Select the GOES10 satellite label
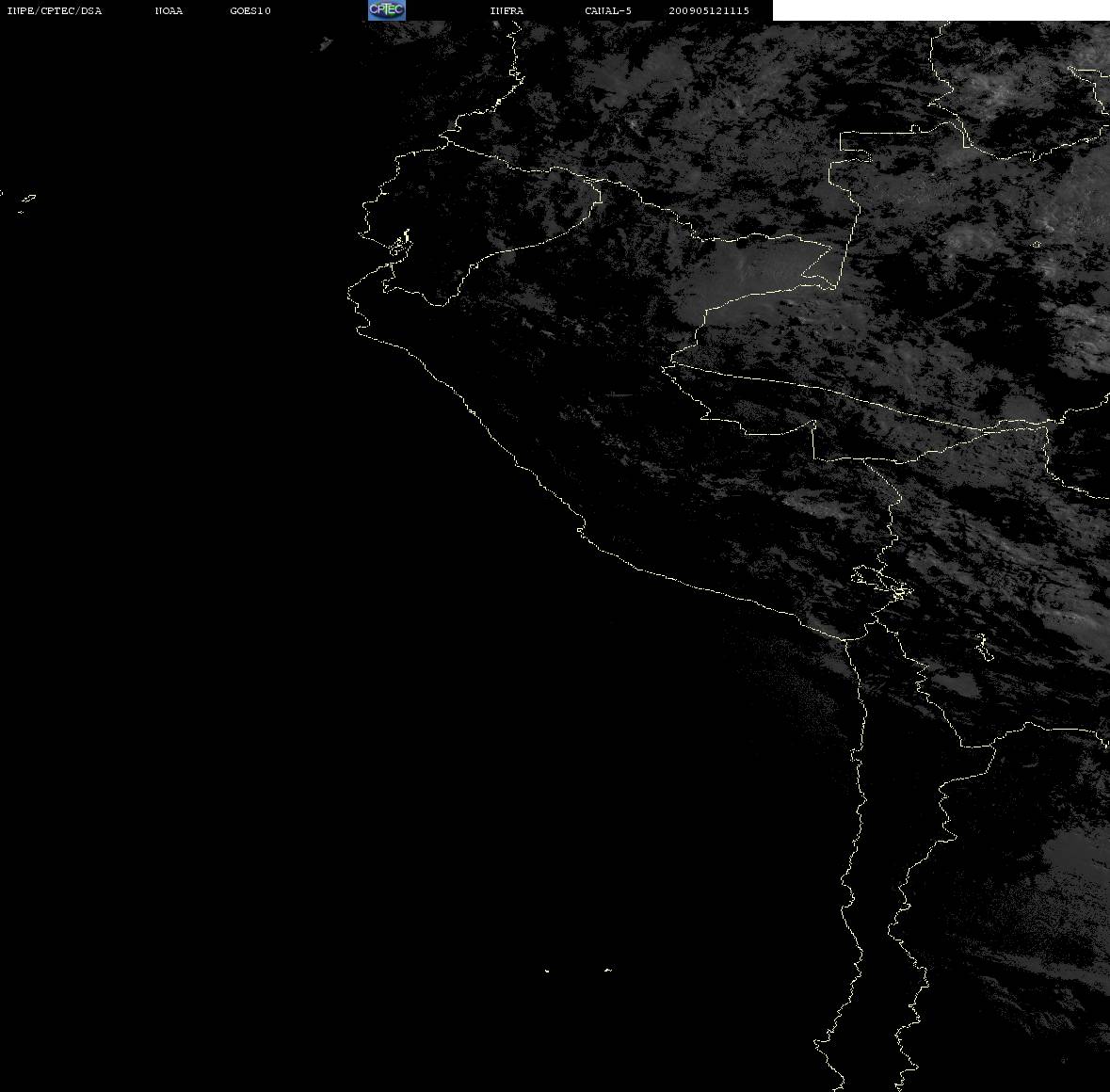Image resolution: width=1110 pixels, height=1092 pixels. [x=250, y=10]
